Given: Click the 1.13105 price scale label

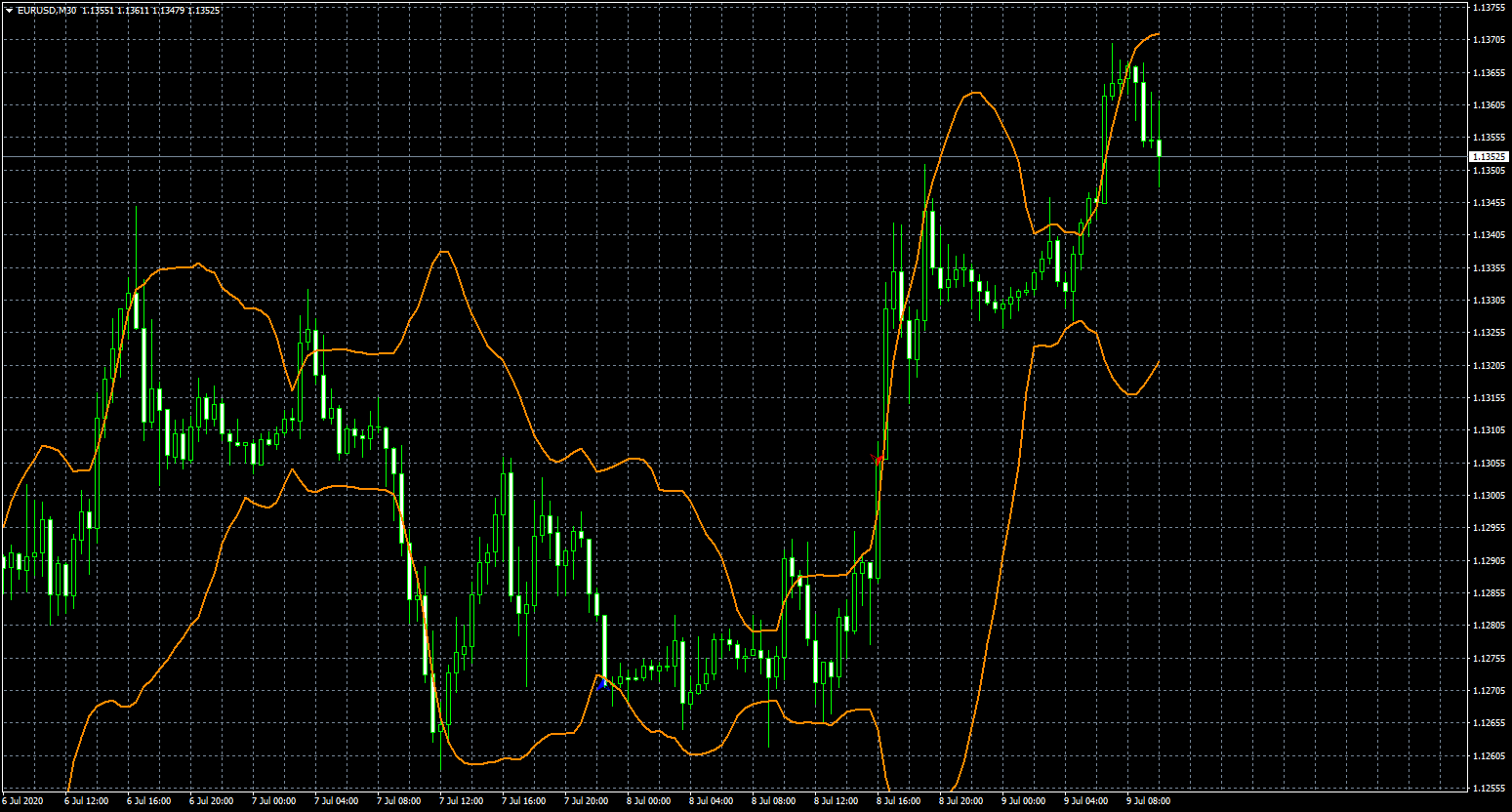Looking at the screenshot, I should 1489,430.
